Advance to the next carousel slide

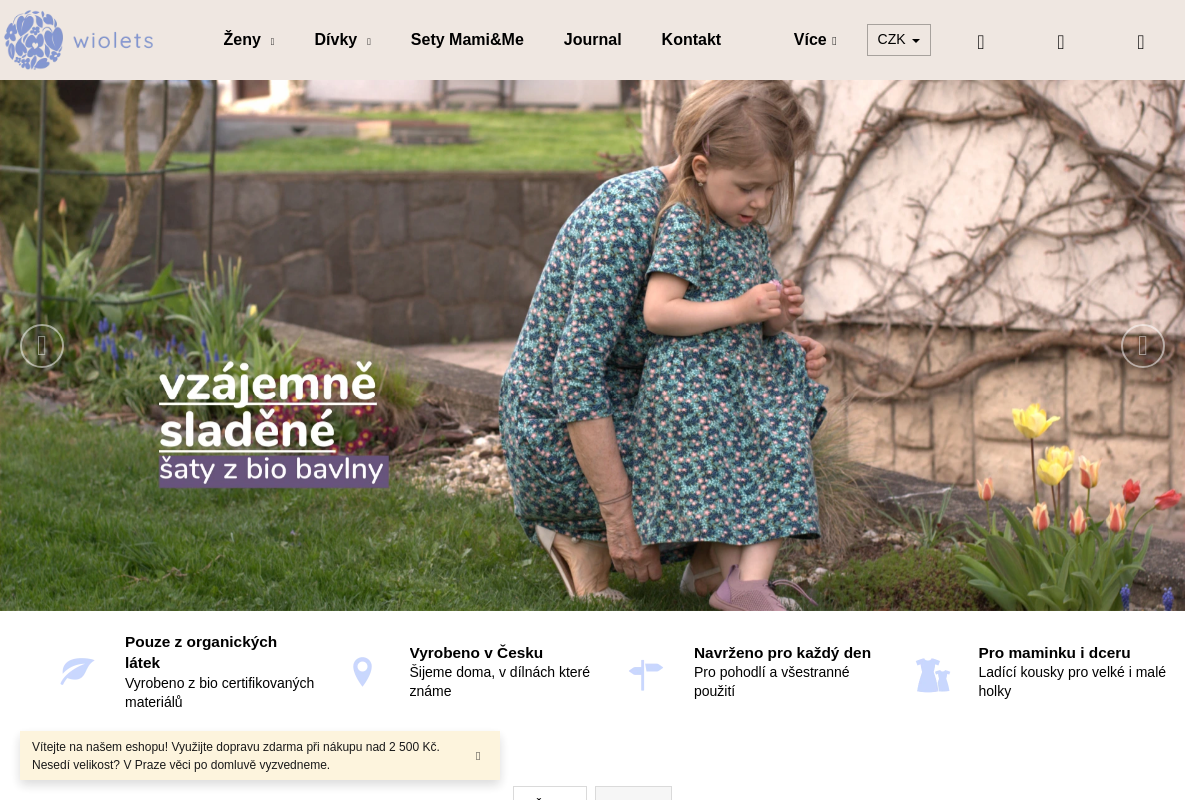(x=1142, y=346)
